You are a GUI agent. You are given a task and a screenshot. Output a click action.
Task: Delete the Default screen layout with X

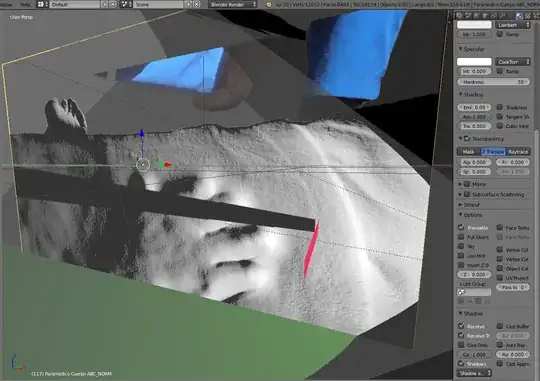coord(113,4)
